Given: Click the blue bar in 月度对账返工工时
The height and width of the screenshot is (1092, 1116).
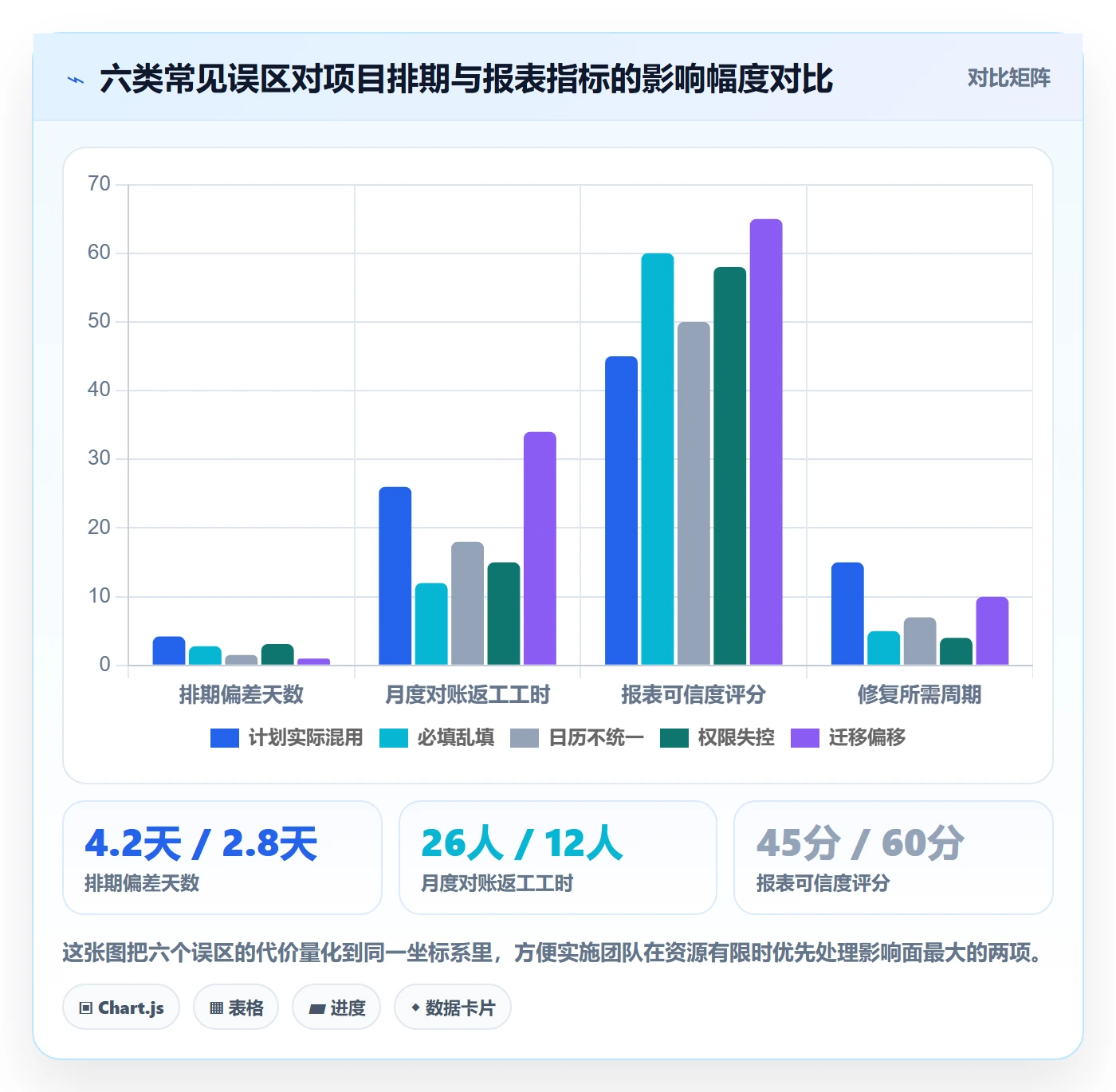Looking at the screenshot, I should click(395, 575).
